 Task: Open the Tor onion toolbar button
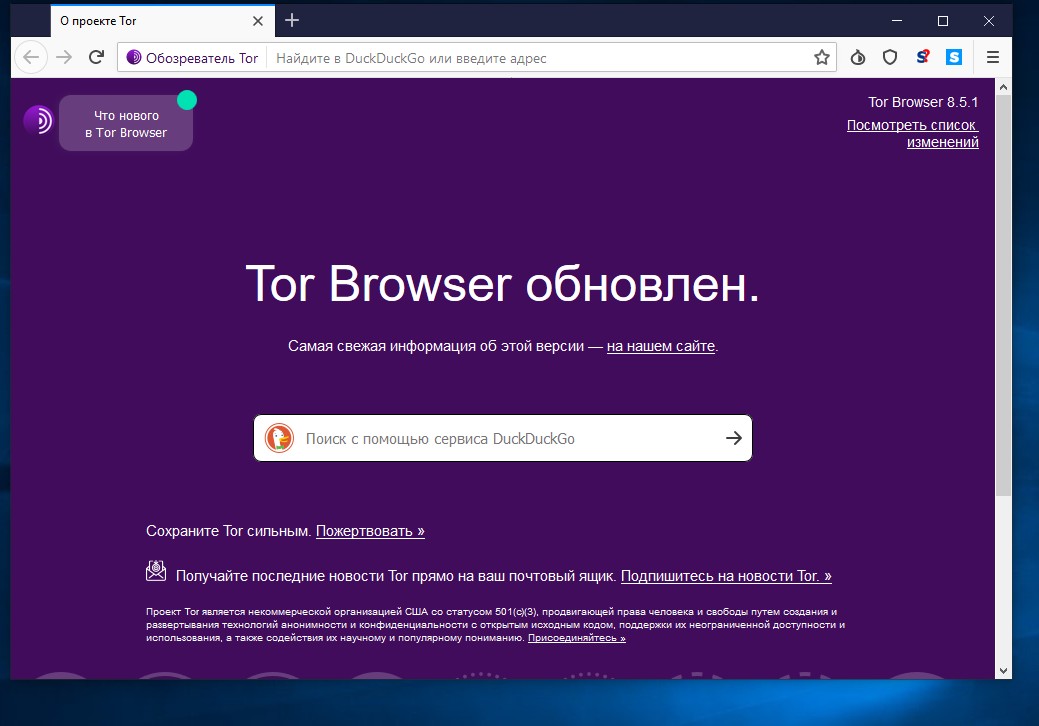[857, 58]
